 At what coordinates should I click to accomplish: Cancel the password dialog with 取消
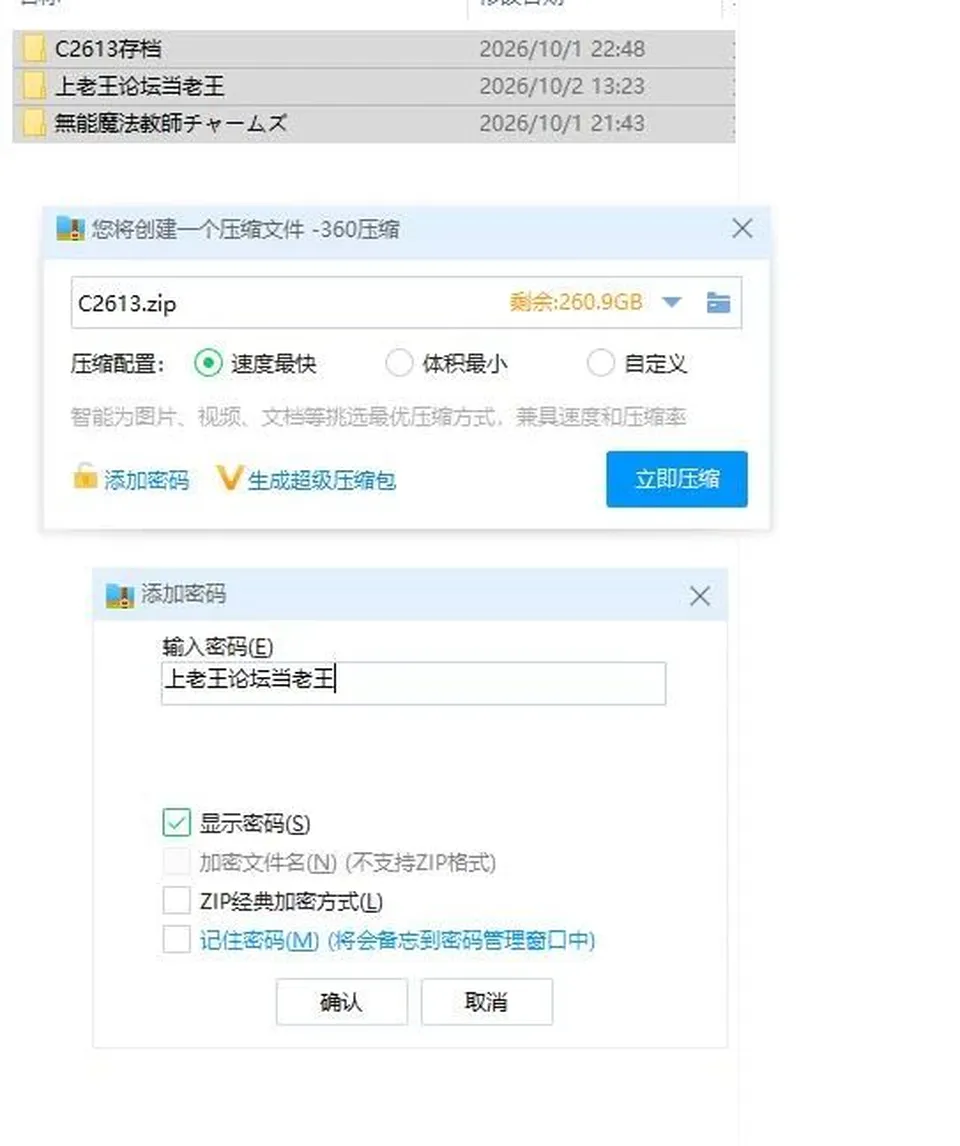[487, 1001]
